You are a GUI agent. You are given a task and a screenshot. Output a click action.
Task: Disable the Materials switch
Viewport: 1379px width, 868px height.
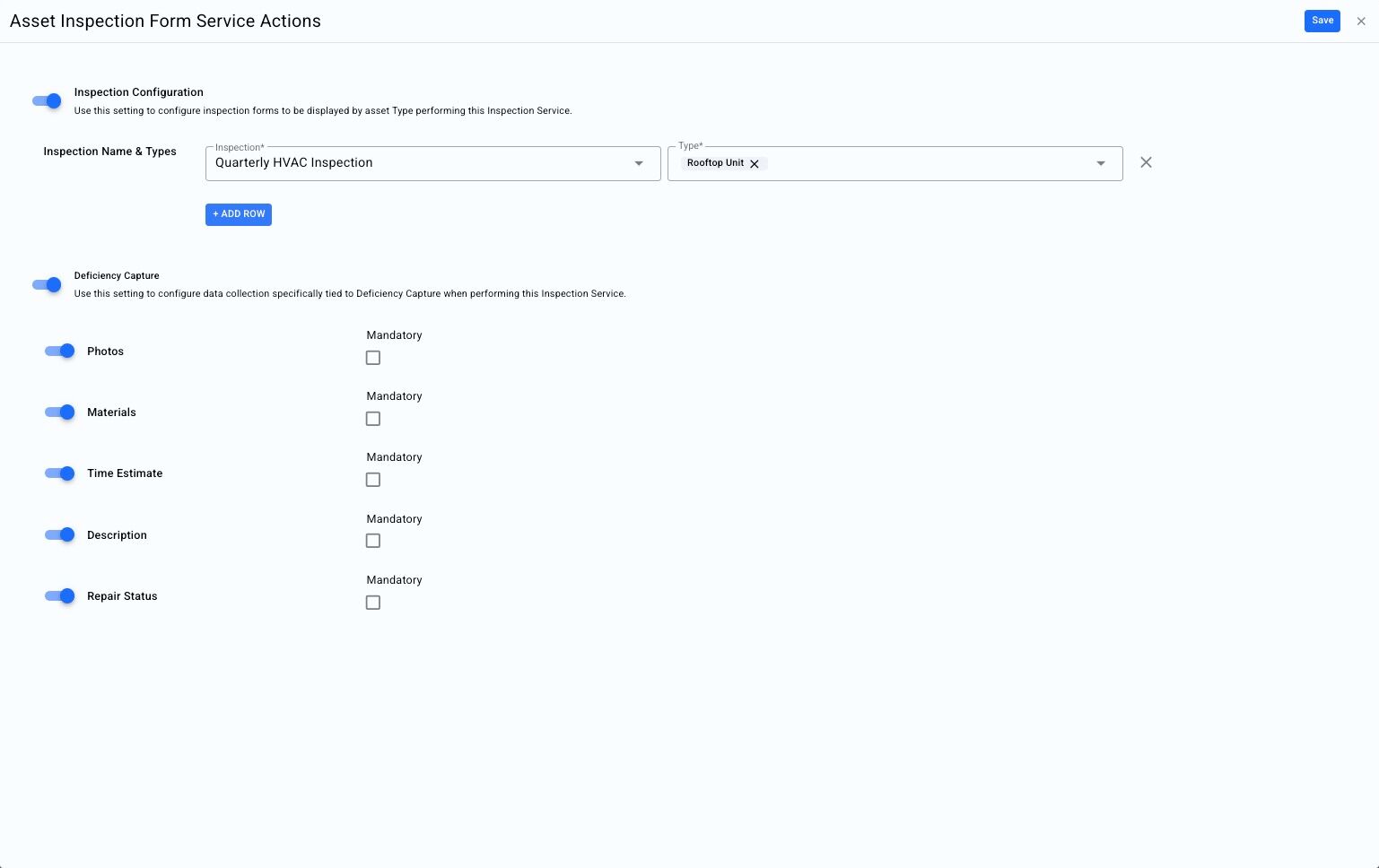pos(60,412)
